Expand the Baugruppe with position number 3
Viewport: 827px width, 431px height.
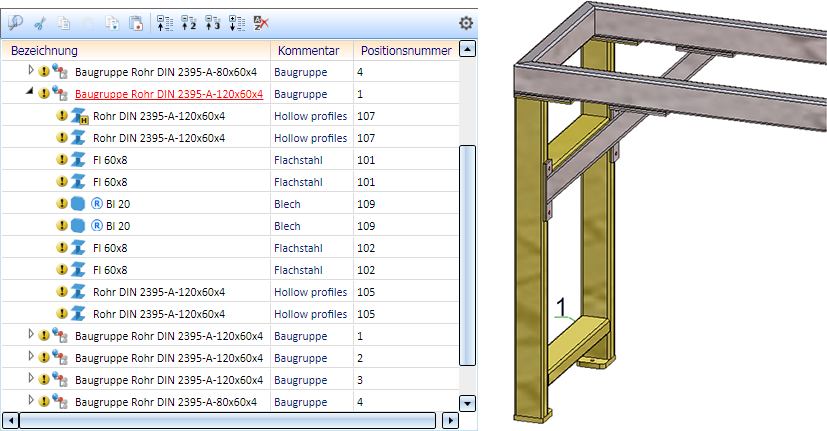pos(30,379)
